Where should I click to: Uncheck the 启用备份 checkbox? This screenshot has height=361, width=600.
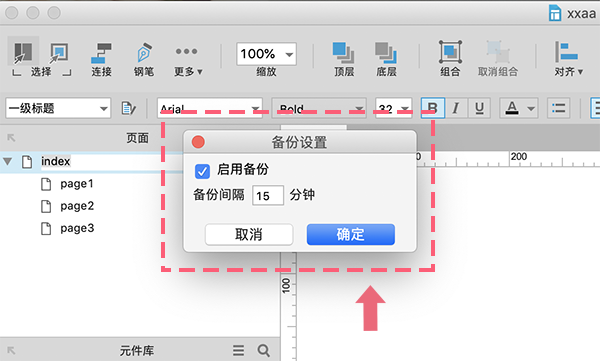(x=202, y=171)
